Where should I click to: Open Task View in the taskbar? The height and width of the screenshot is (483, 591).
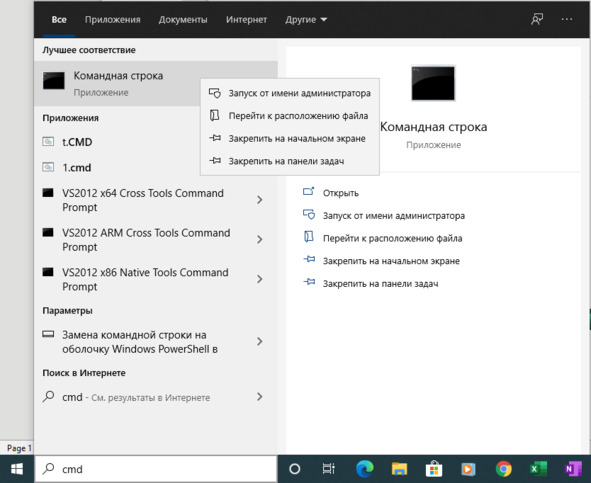329,469
